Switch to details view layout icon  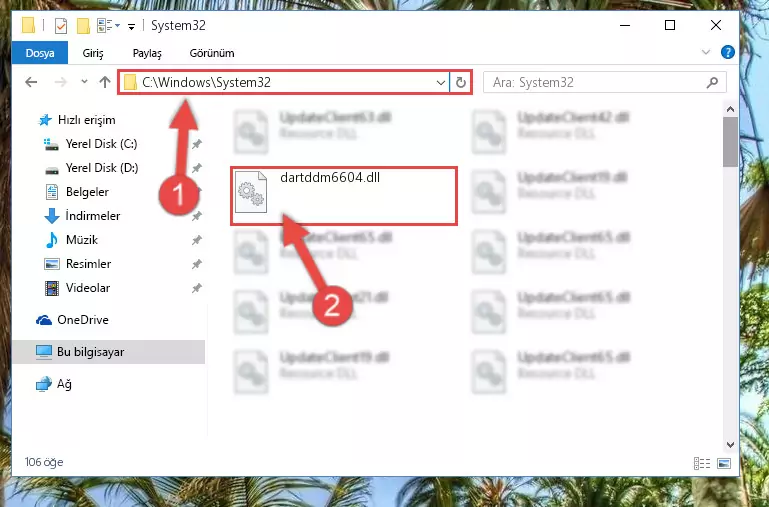(x=702, y=463)
